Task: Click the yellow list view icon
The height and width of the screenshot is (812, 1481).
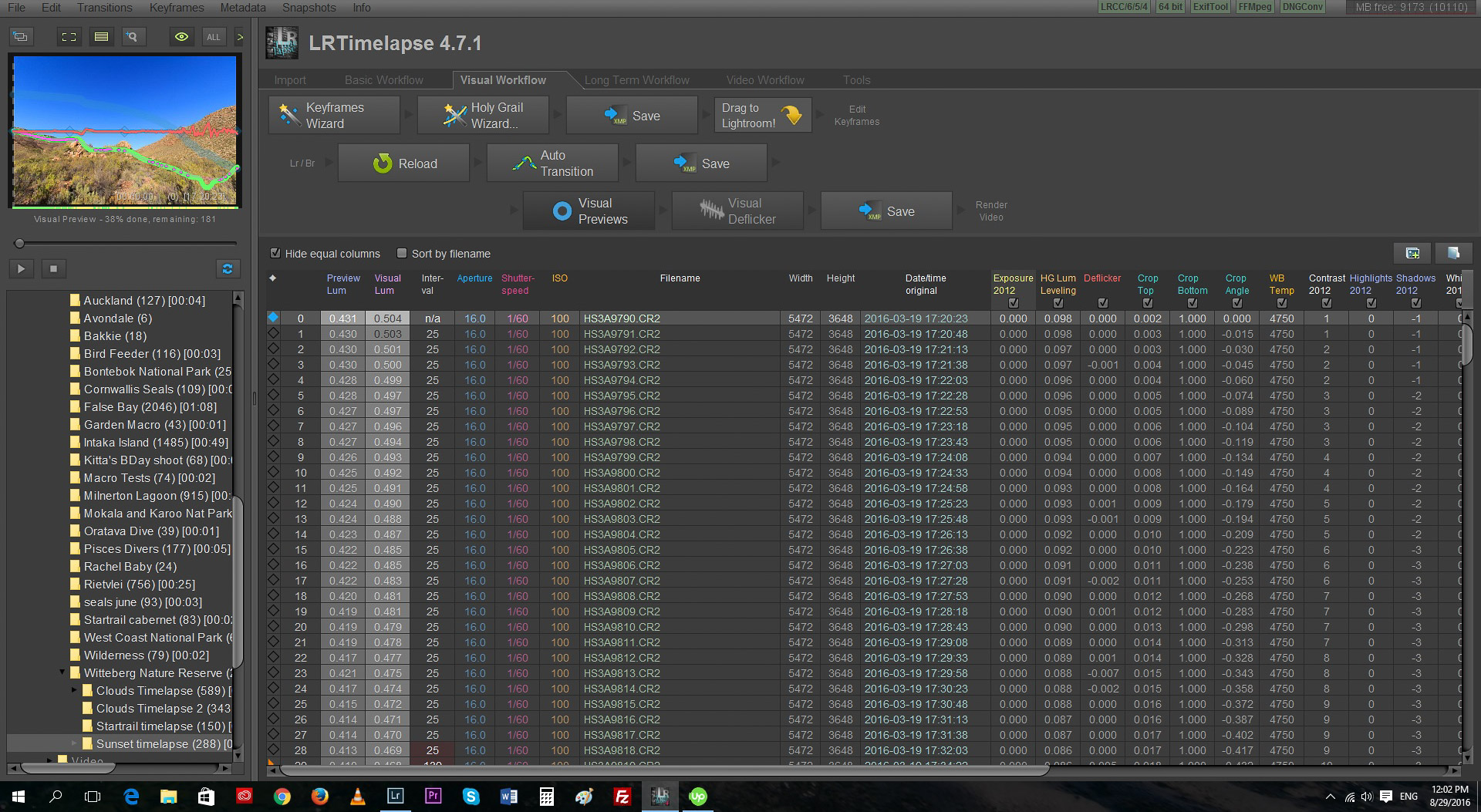Action: click(101, 37)
